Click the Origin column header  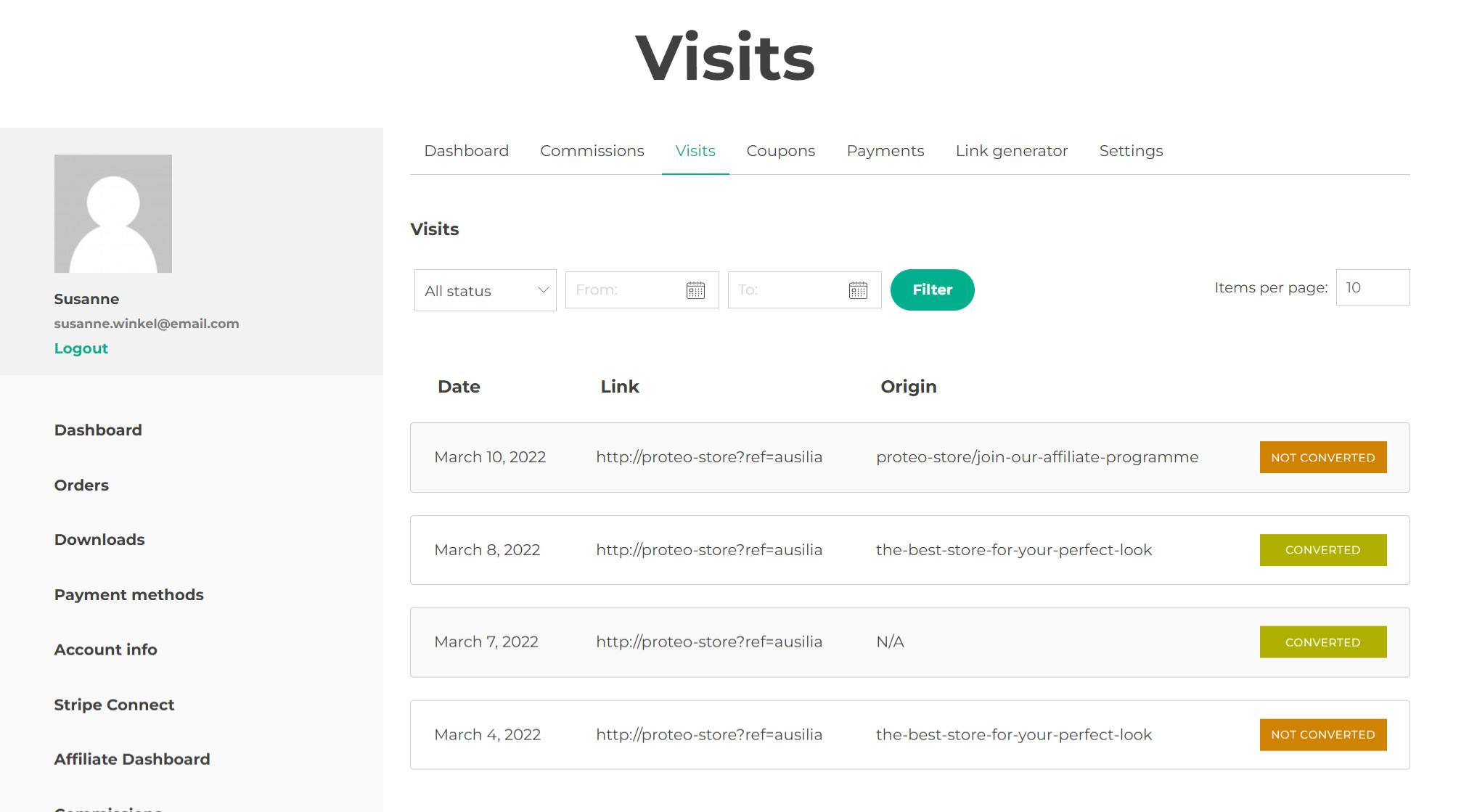point(909,387)
